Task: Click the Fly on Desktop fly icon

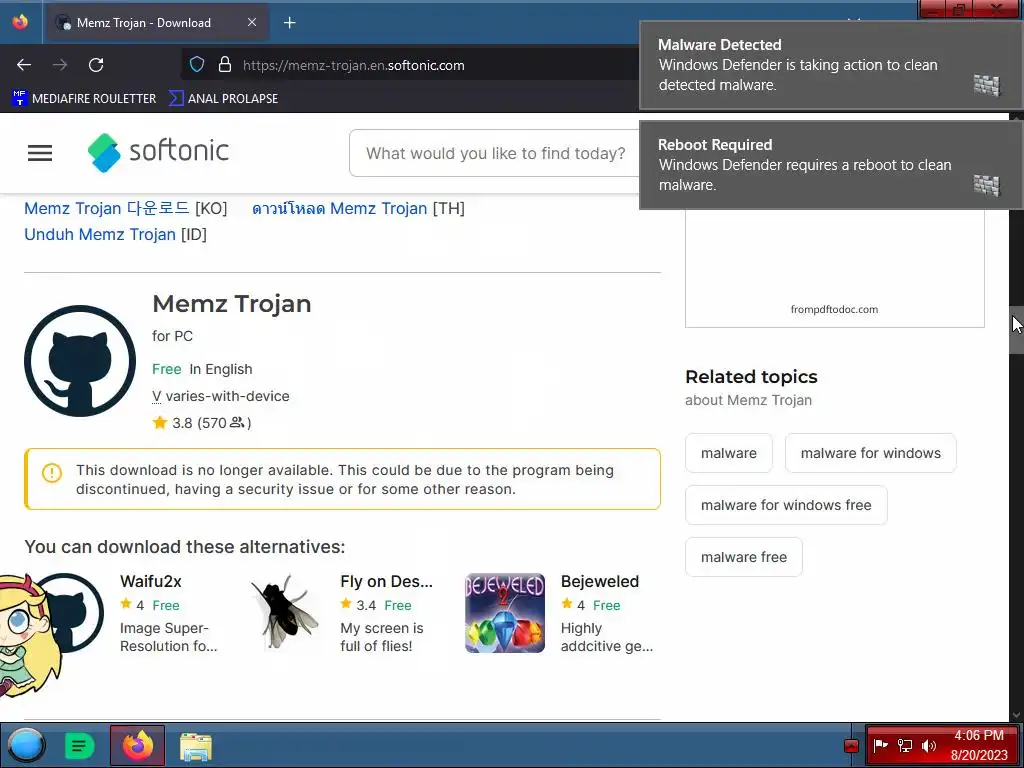Action: click(285, 613)
